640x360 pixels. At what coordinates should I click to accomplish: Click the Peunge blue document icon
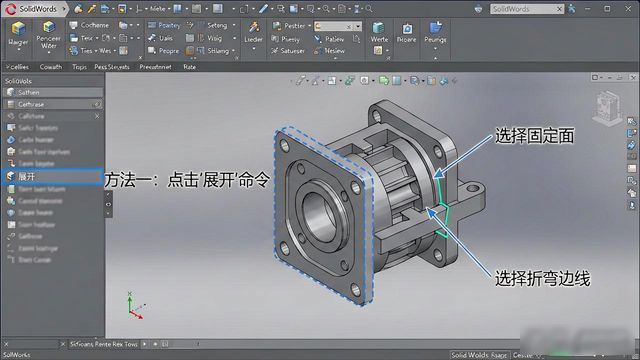click(x=435, y=27)
